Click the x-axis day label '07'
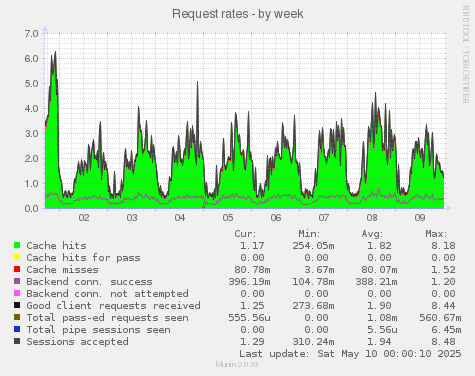Viewport: 475px width, 376px height. pyautogui.click(x=324, y=218)
